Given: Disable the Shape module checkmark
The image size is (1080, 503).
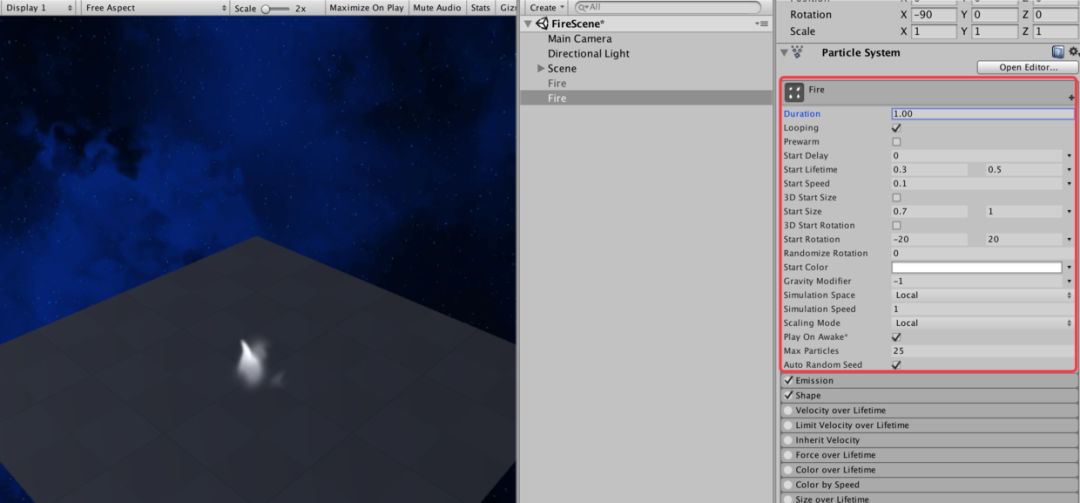Looking at the screenshot, I should pyautogui.click(x=789, y=396).
